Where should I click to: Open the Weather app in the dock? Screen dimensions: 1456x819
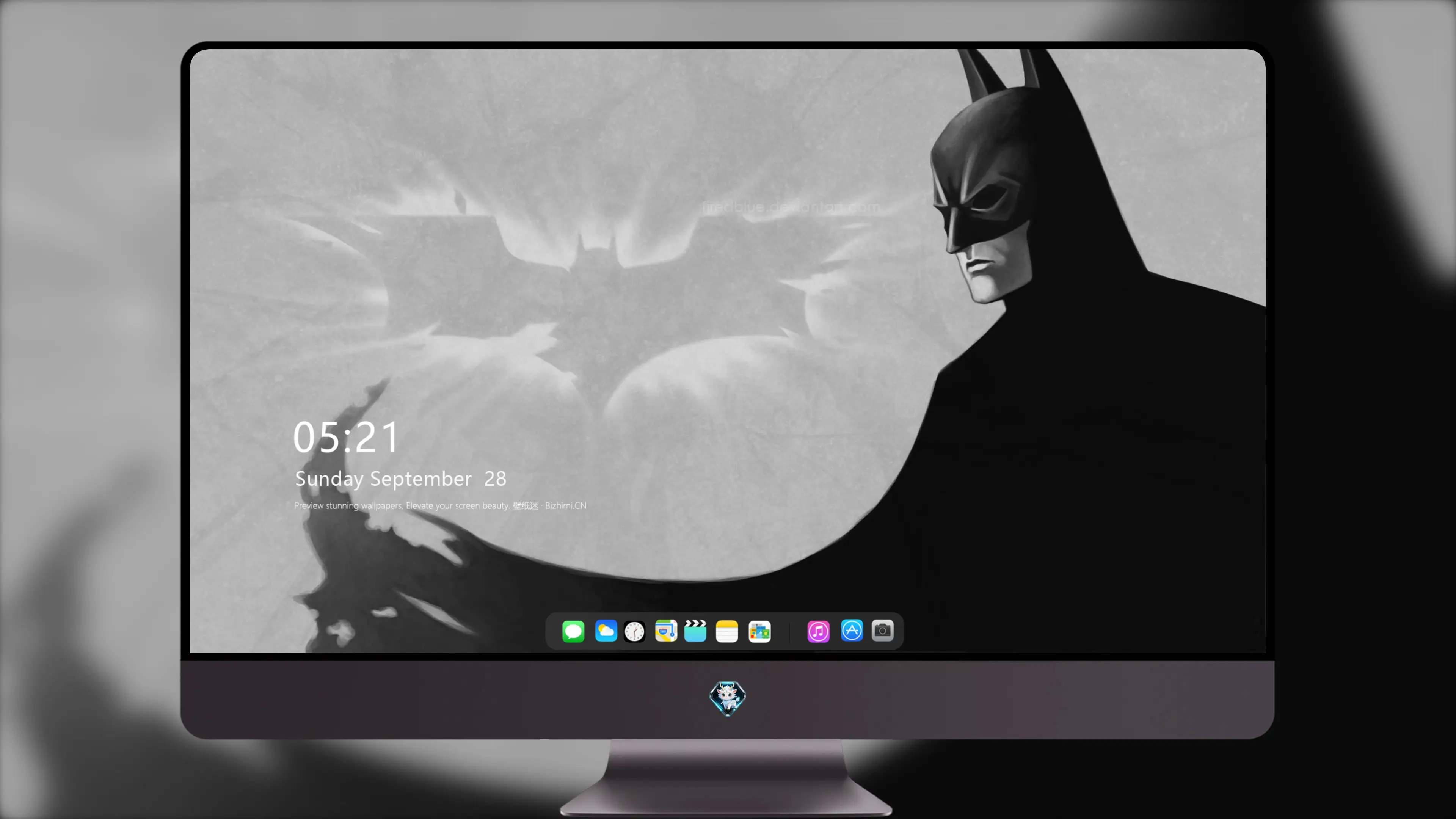pyautogui.click(x=606, y=631)
